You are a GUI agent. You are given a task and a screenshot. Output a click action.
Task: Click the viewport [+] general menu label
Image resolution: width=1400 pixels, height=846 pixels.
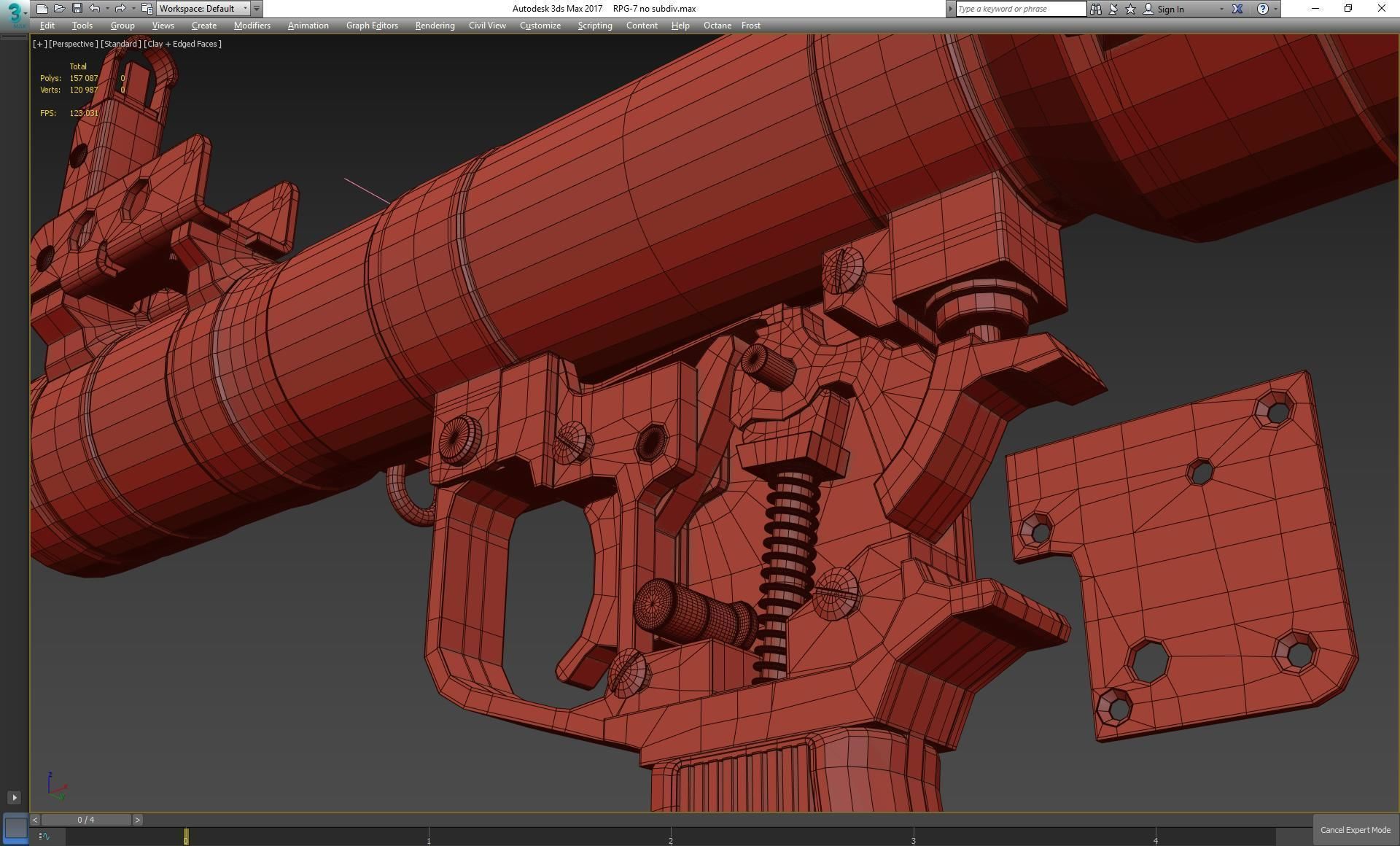coord(39,44)
